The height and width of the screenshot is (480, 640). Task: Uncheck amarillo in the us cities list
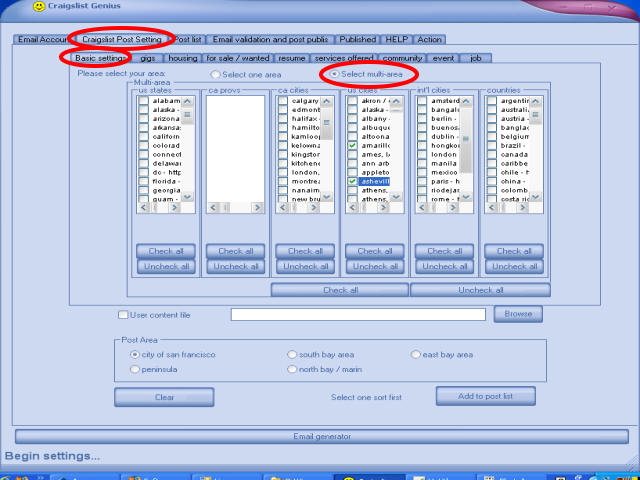[x=352, y=145]
